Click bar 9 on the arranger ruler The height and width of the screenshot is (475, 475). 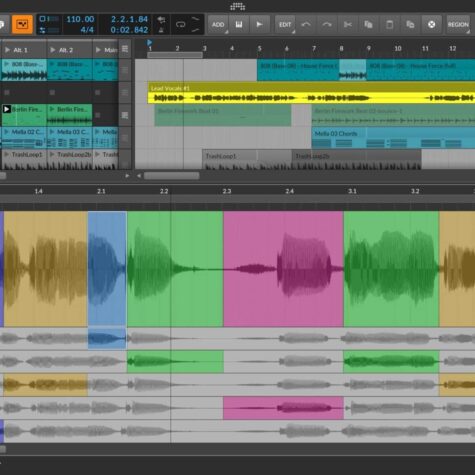tap(369, 49)
